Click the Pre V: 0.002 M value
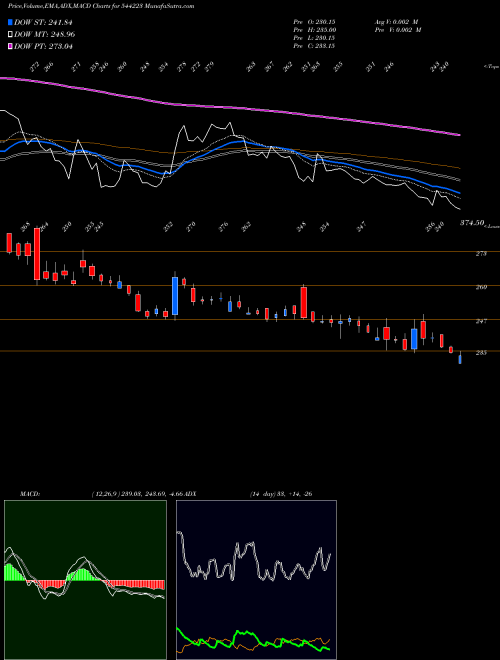The width and height of the screenshot is (500, 660). (x=397, y=30)
